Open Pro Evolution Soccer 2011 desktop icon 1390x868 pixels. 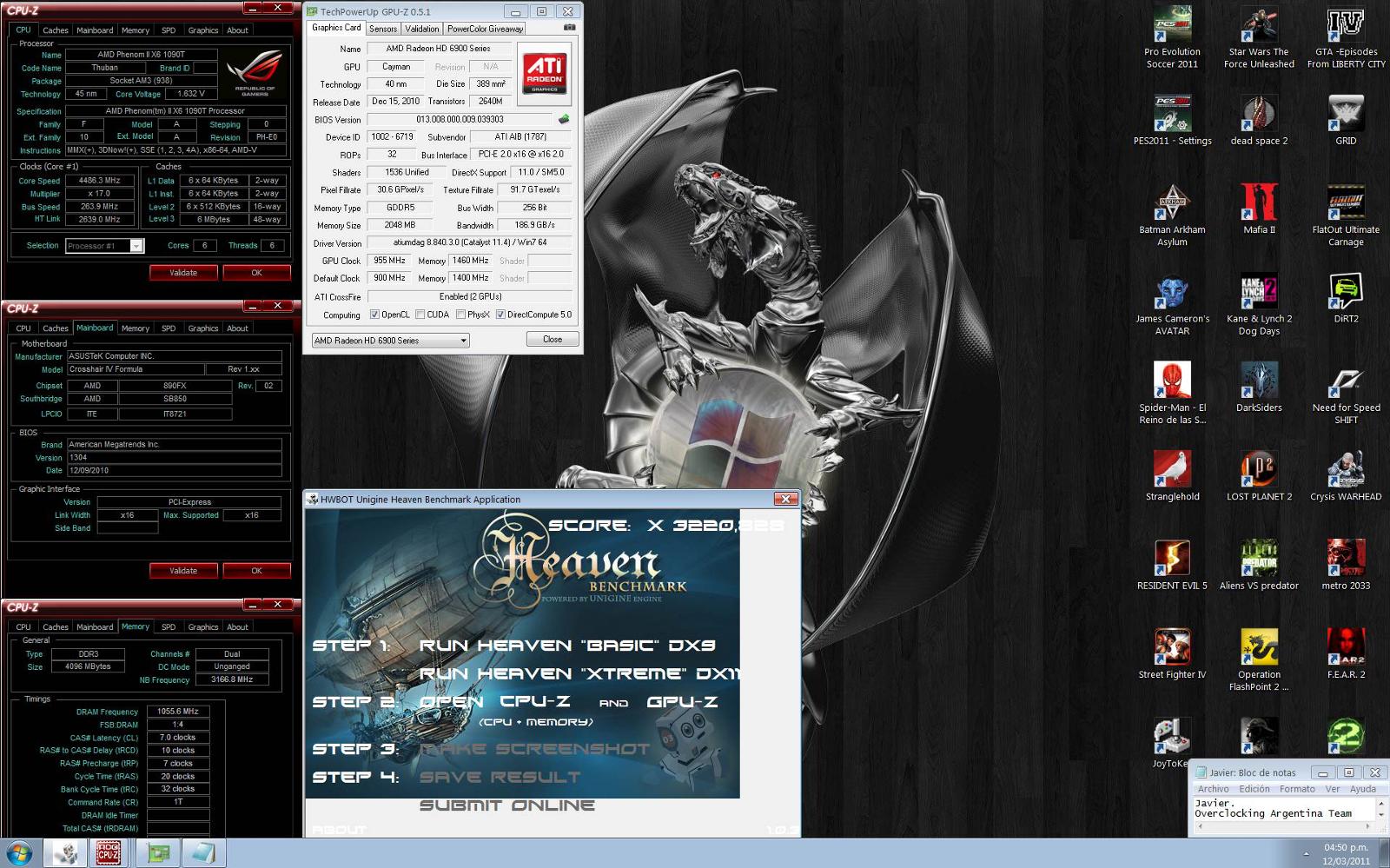point(1172,38)
